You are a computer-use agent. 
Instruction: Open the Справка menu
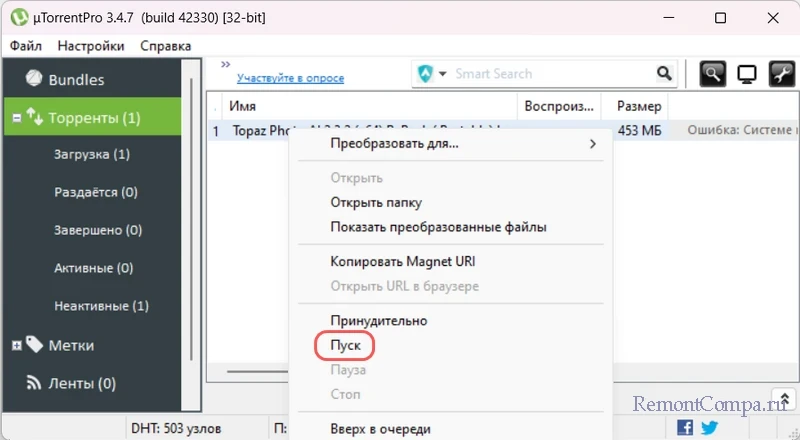(x=165, y=46)
